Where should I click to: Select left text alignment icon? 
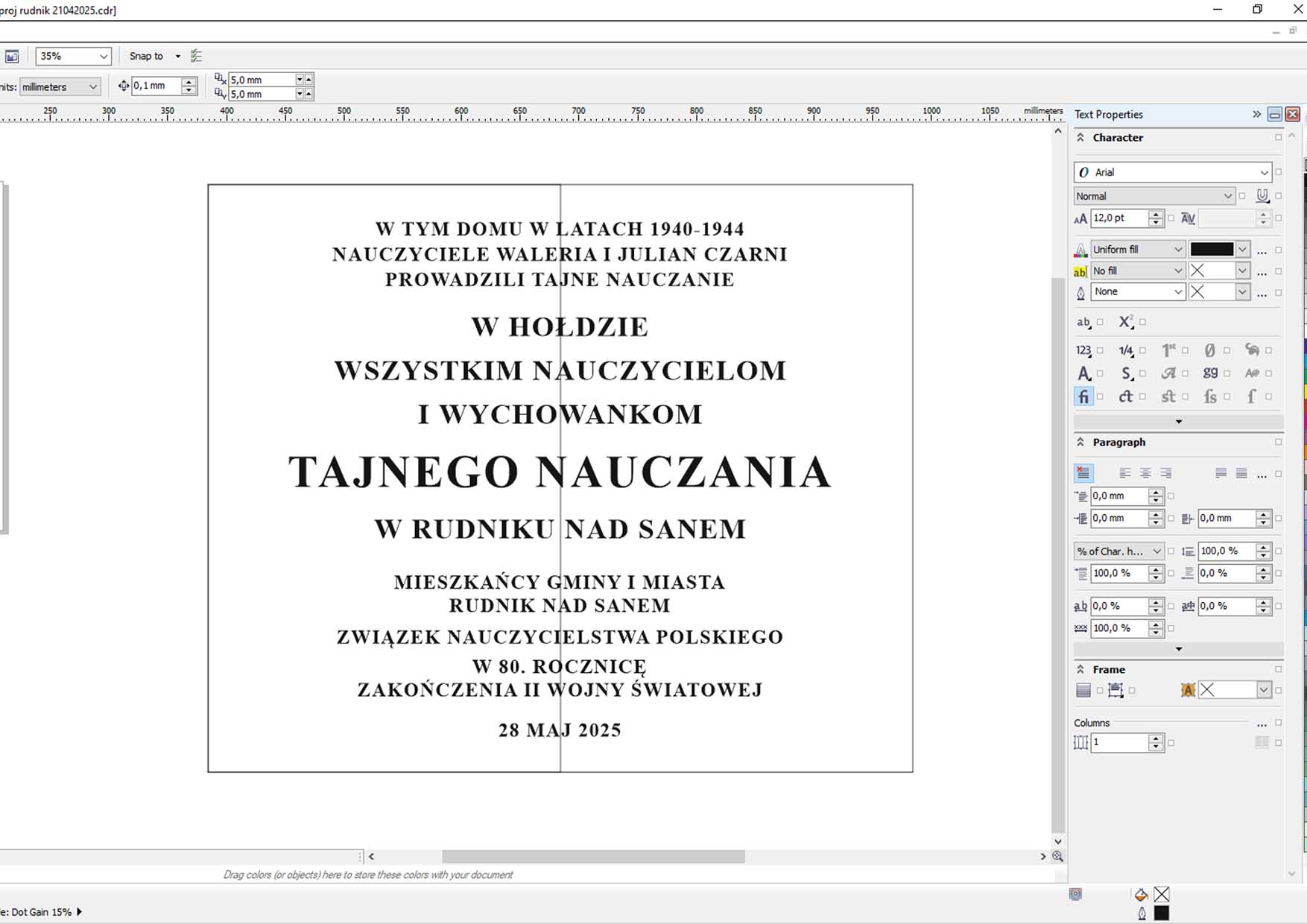(1124, 473)
